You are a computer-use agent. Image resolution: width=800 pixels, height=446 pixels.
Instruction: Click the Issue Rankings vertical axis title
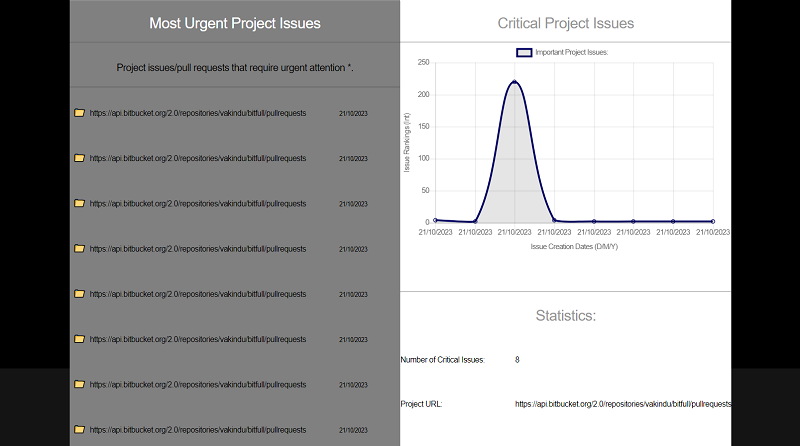point(407,142)
